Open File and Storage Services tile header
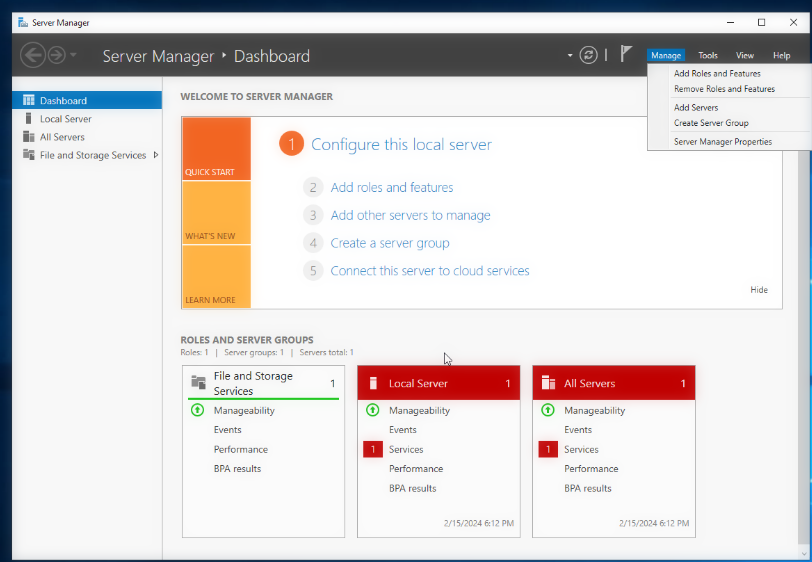Image resolution: width=812 pixels, height=562 pixels. (x=264, y=383)
